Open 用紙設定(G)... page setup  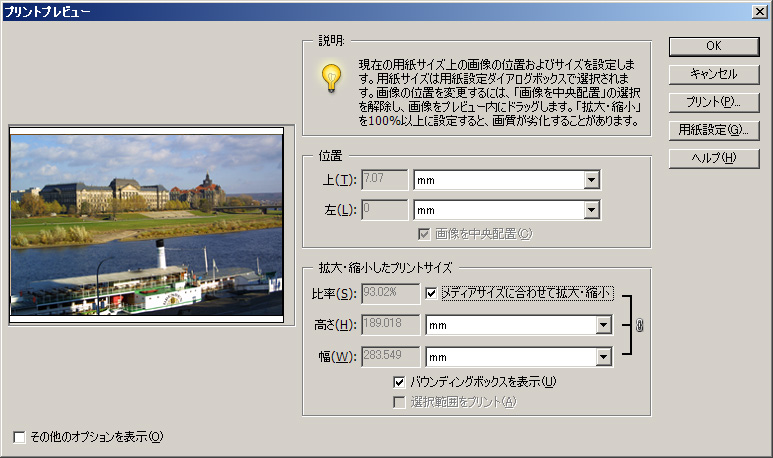click(713, 130)
